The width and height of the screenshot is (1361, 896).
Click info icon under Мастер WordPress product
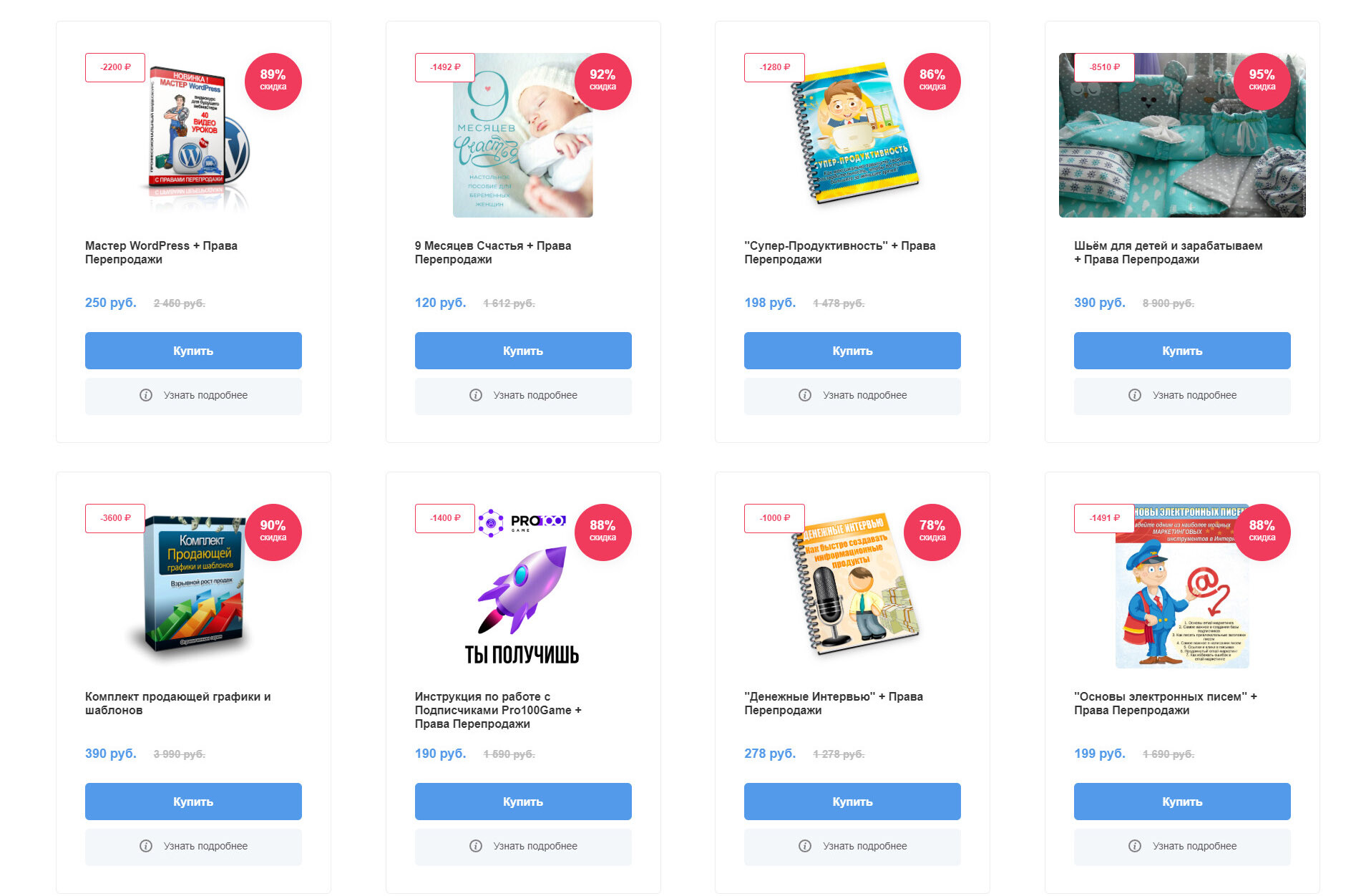click(x=146, y=395)
